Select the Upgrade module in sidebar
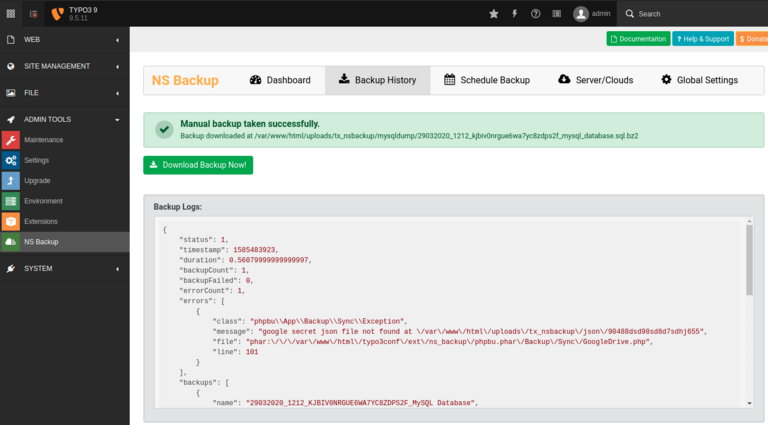The width and height of the screenshot is (768, 425). 38,180
